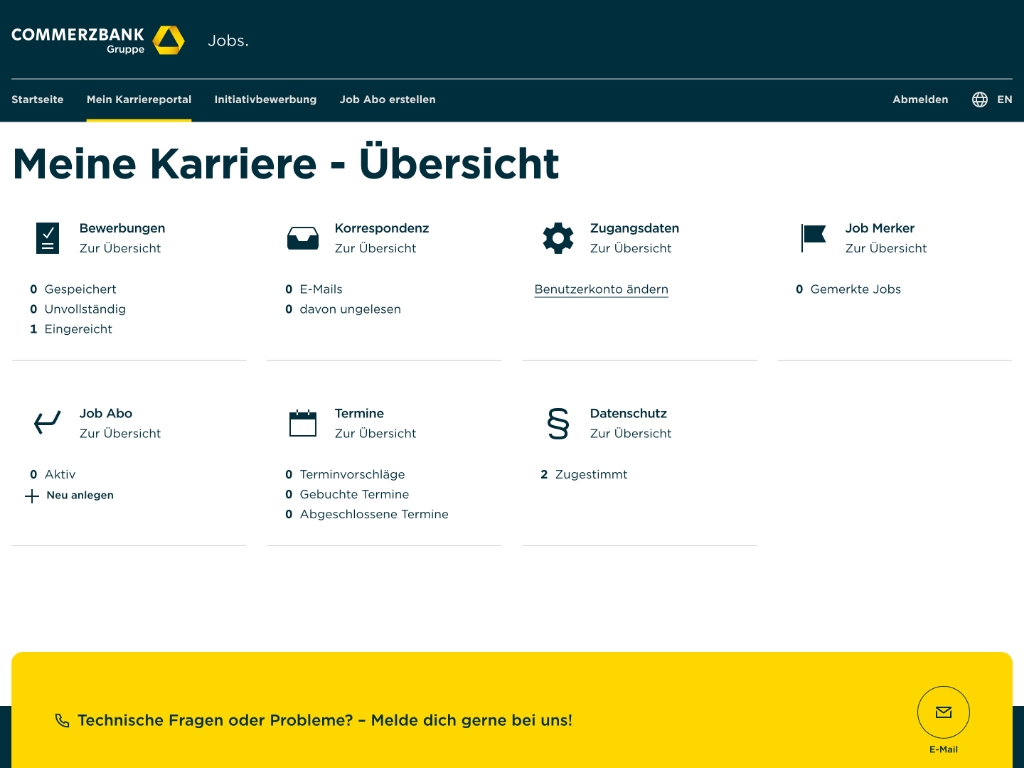
Task: Select the Job Merker flag icon
Action: tap(812, 237)
